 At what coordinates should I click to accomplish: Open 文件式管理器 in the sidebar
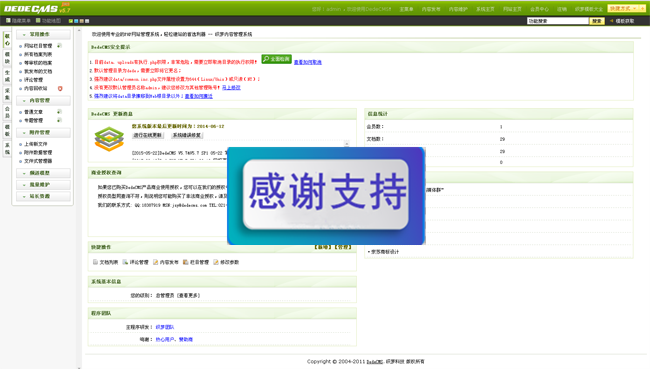click(x=38, y=161)
